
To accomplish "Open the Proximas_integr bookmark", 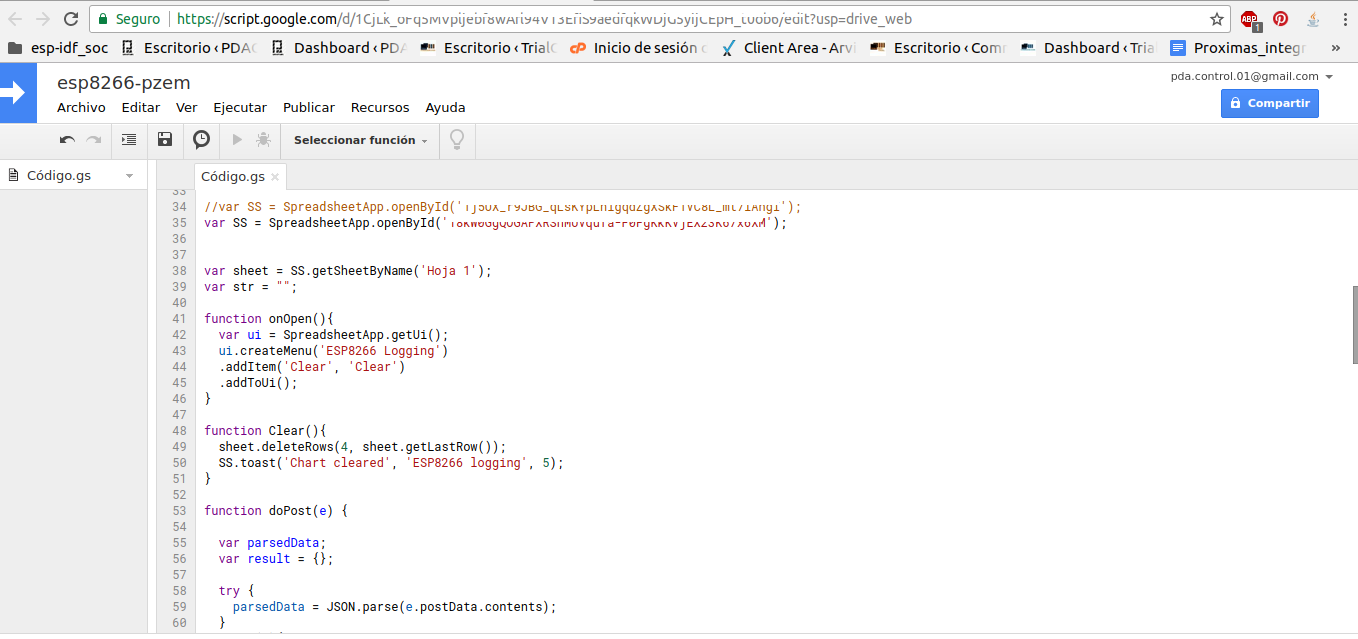I will coord(1238,48).
